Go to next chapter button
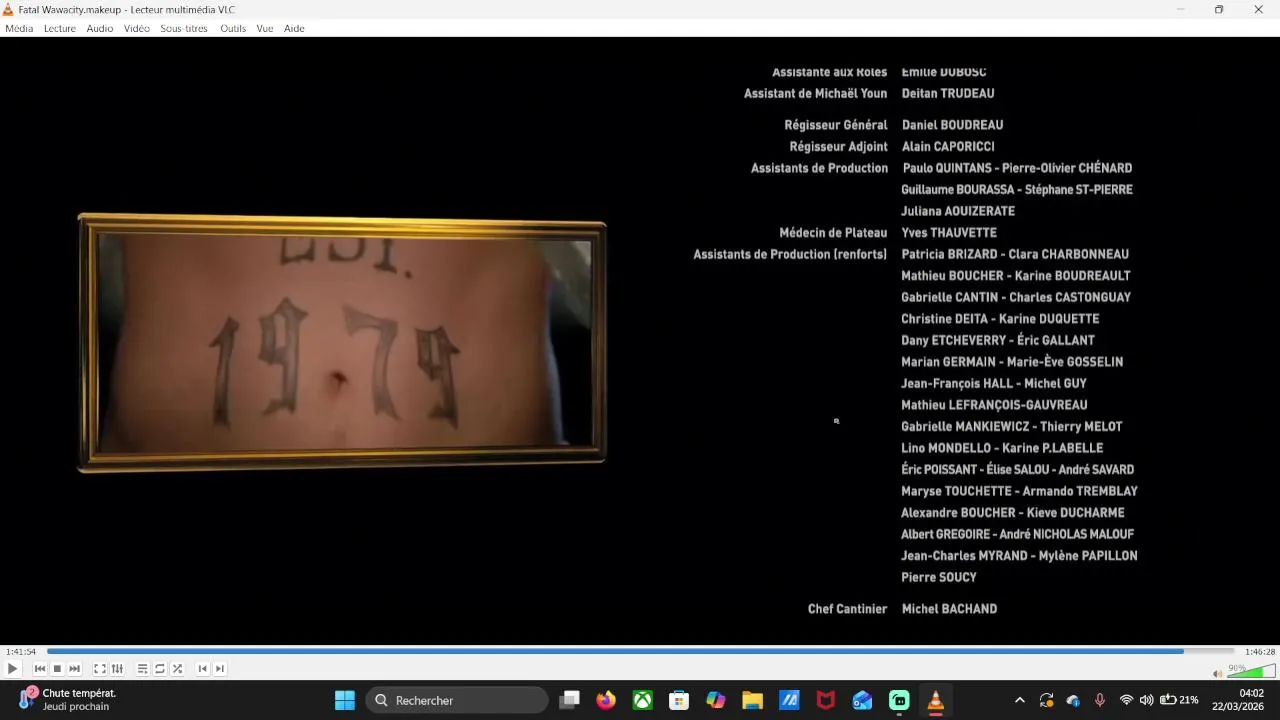The height and width of the screenshot is (720, 1280). (x=220, y=669)
